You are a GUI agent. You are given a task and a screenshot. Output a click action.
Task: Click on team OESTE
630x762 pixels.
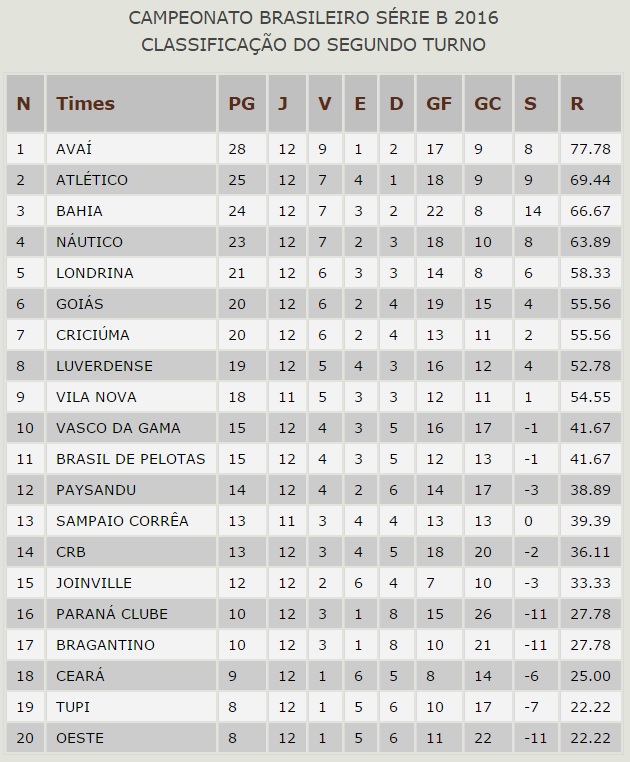pos(79,738)
